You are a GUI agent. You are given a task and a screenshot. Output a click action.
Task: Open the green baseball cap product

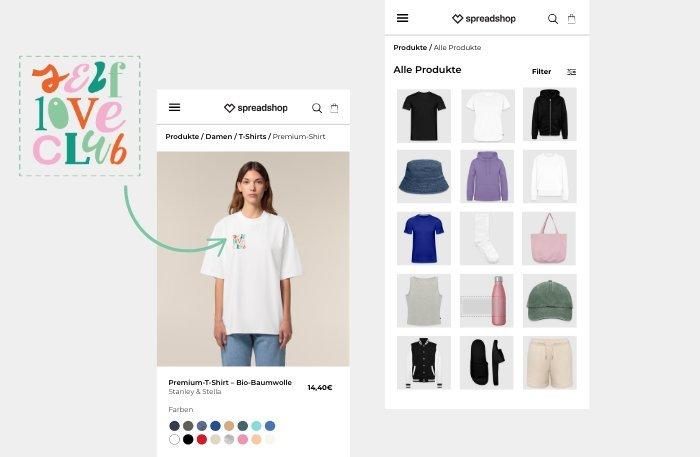coord(550,300)
